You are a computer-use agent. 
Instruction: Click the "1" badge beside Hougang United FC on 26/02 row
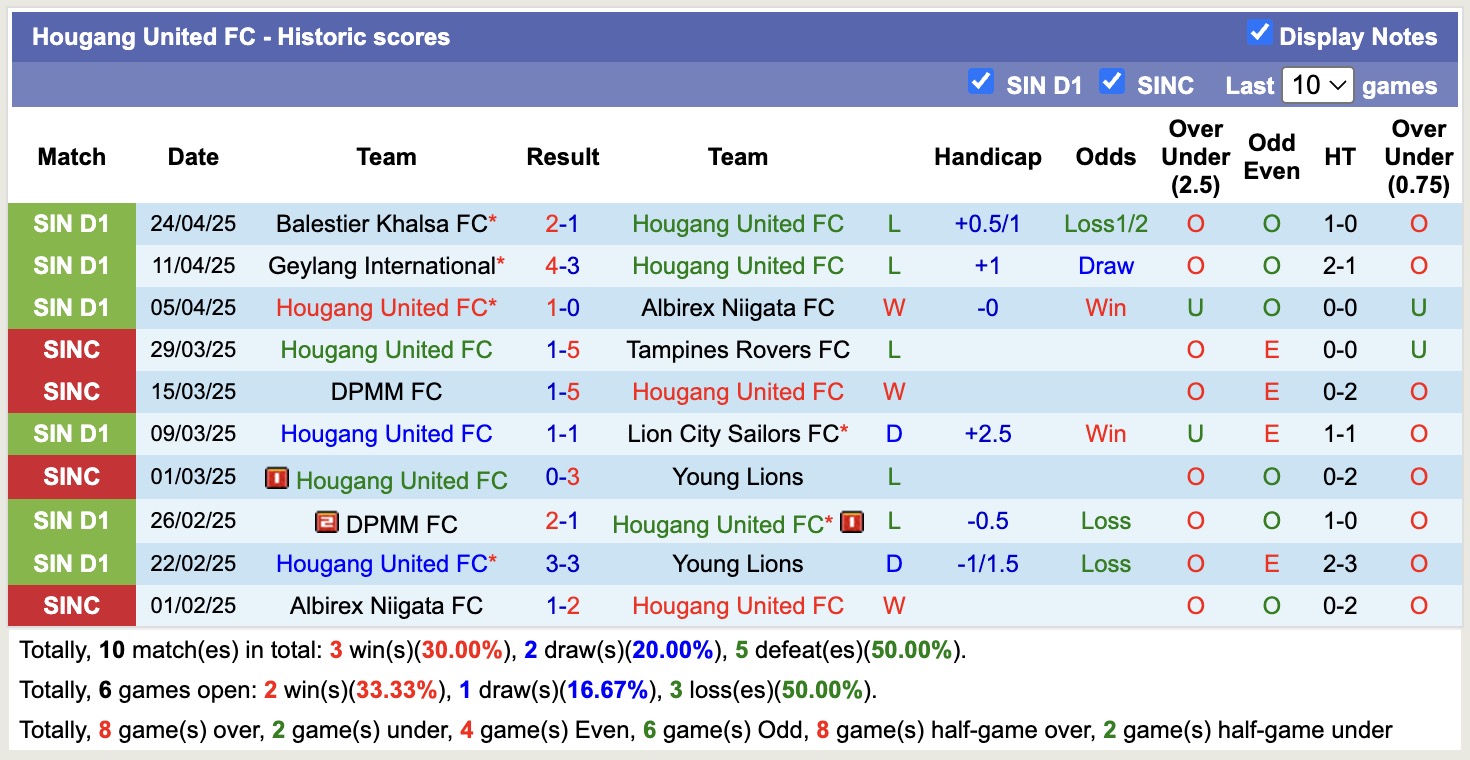pos(852,521)
